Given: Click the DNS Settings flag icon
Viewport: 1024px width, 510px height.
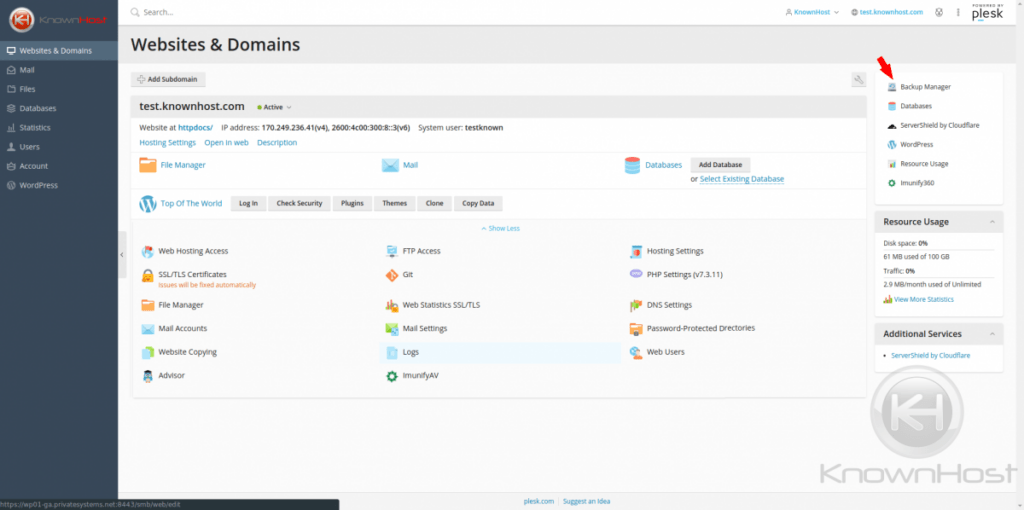Looking at the screenshot, I should [x=636, y=305].
